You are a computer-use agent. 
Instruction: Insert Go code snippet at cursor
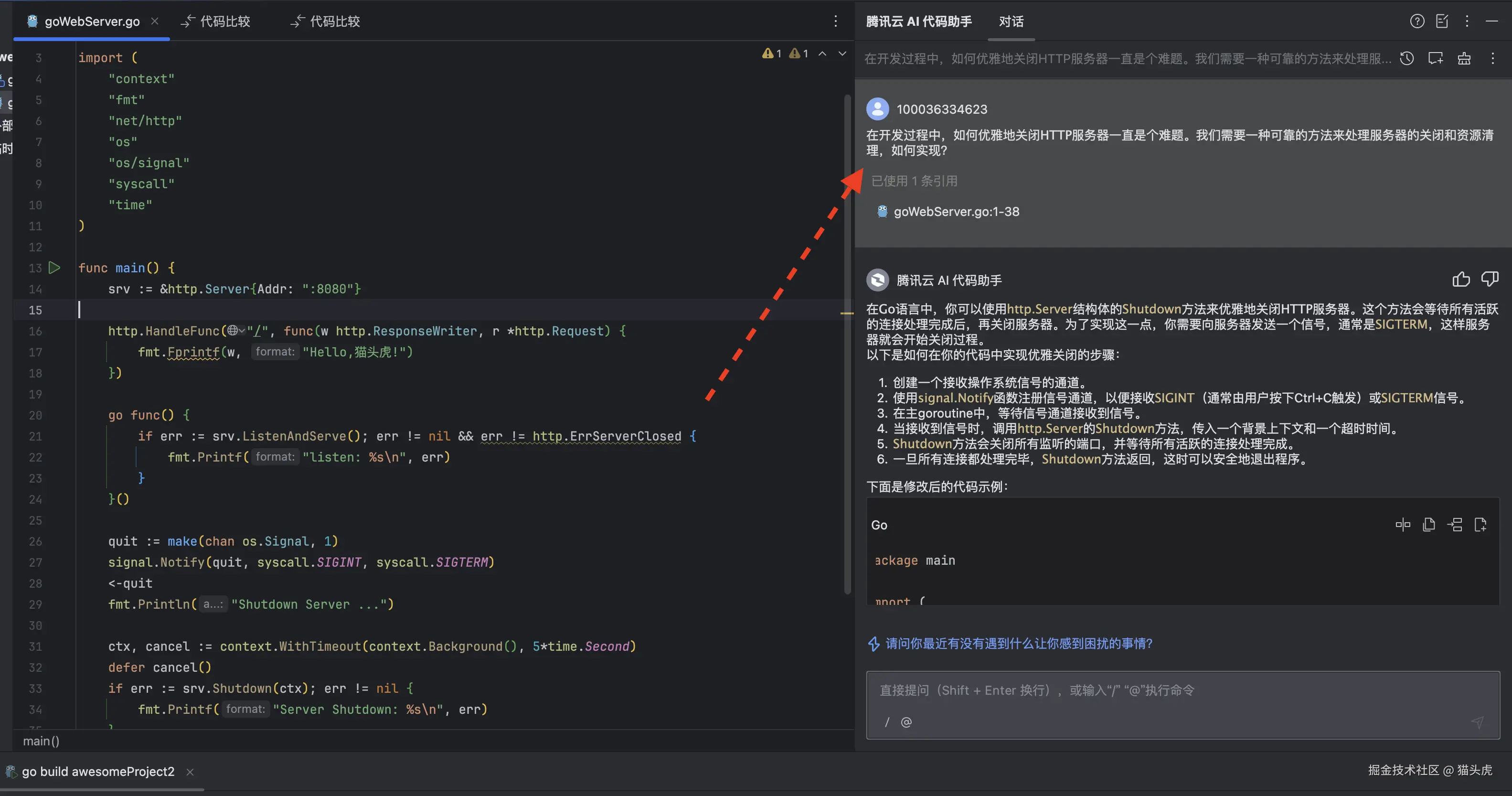(1455, 524)
